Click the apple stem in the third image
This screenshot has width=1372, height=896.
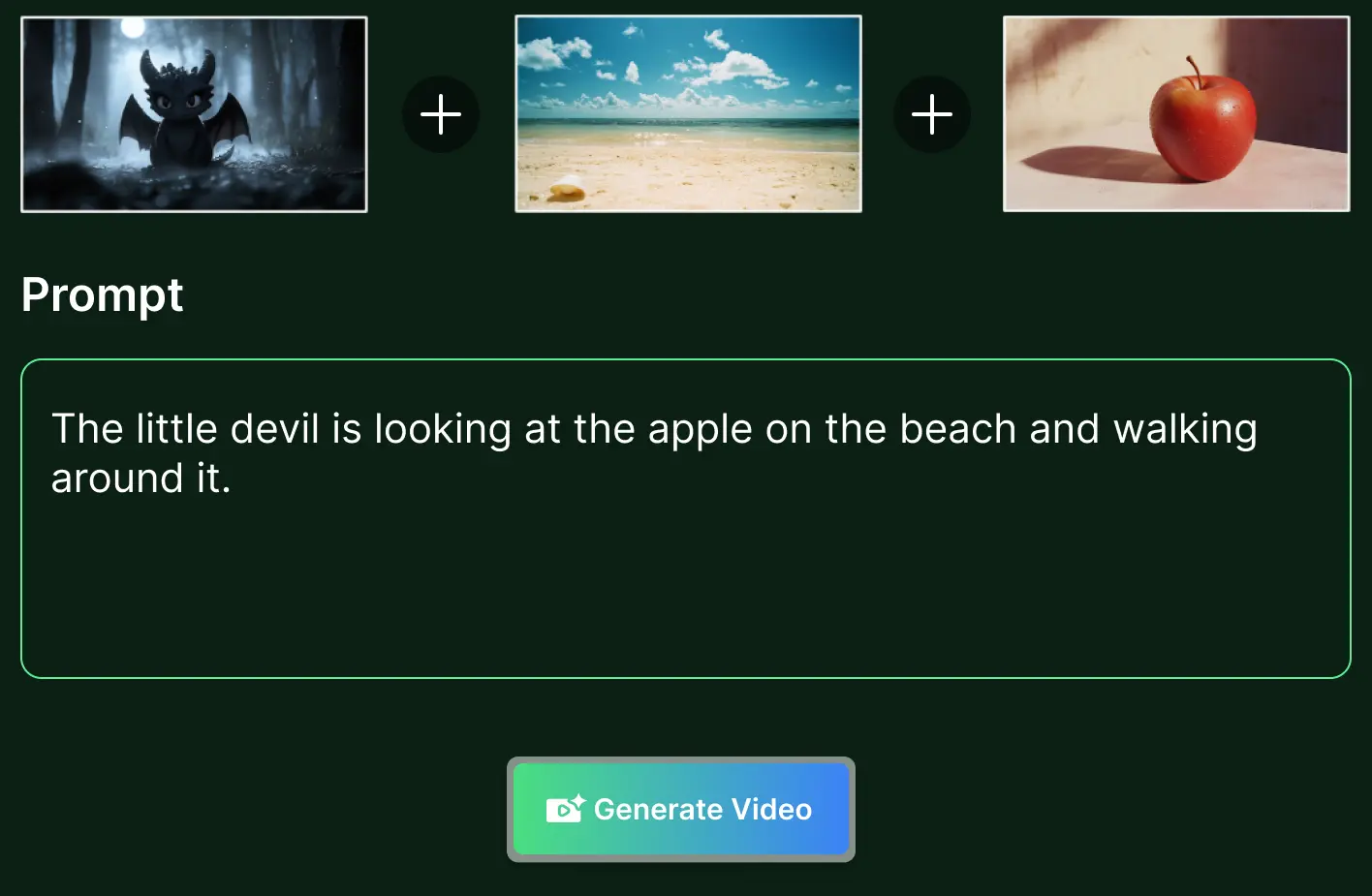tap(1194, 73)
